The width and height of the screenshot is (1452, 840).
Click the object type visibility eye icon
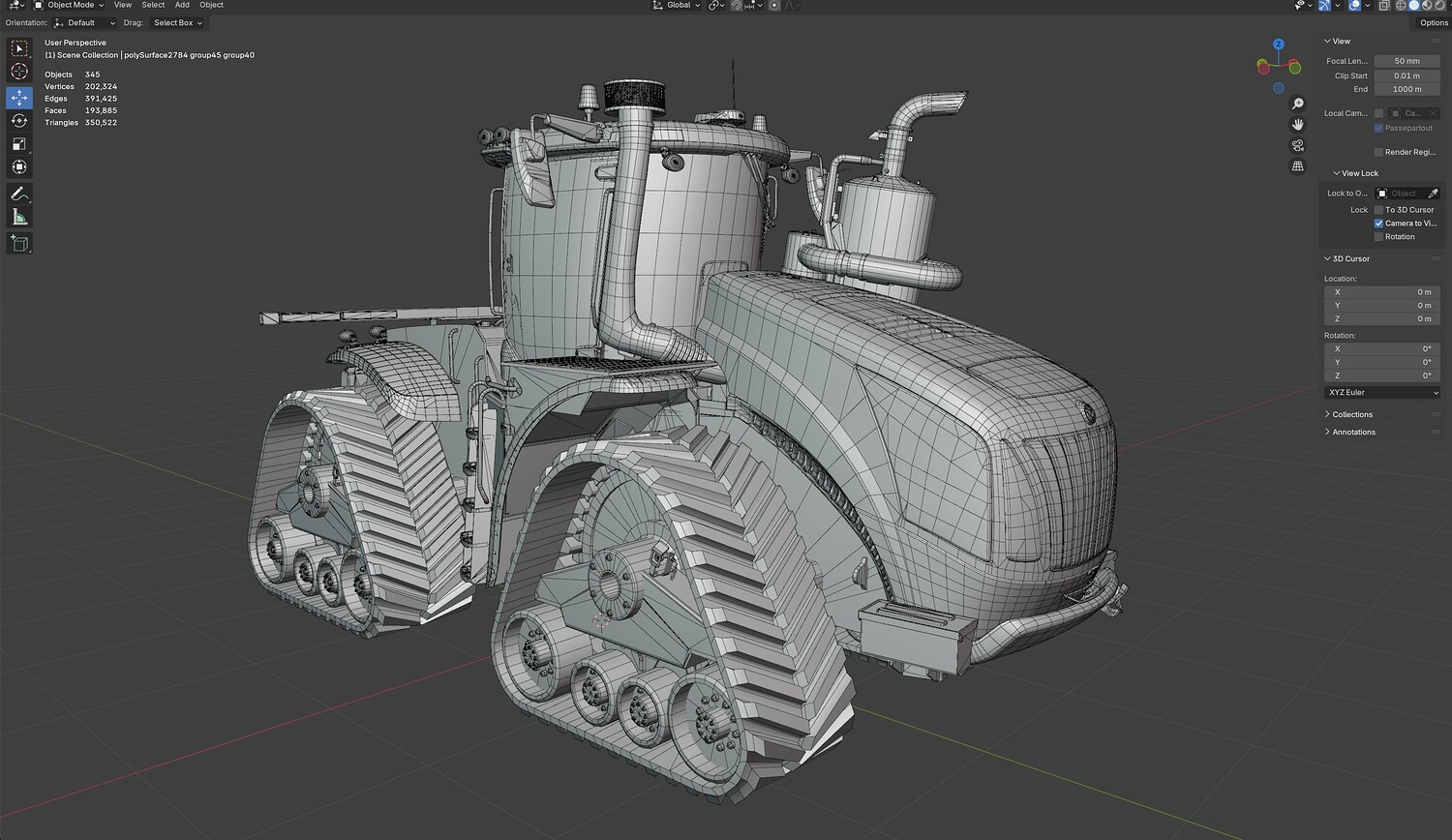(1301, 5)
